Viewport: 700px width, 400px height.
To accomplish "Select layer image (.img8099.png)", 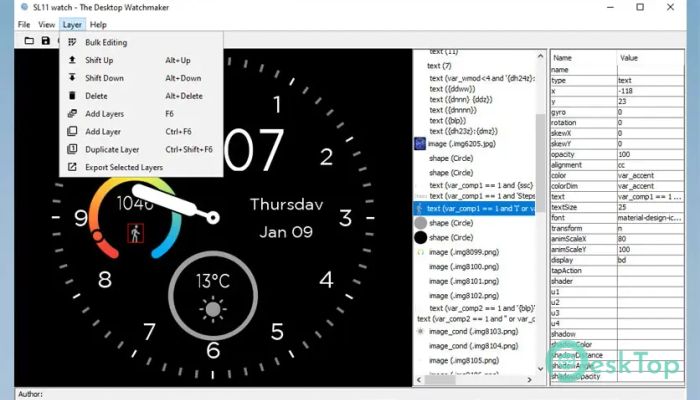I will 464,252.
